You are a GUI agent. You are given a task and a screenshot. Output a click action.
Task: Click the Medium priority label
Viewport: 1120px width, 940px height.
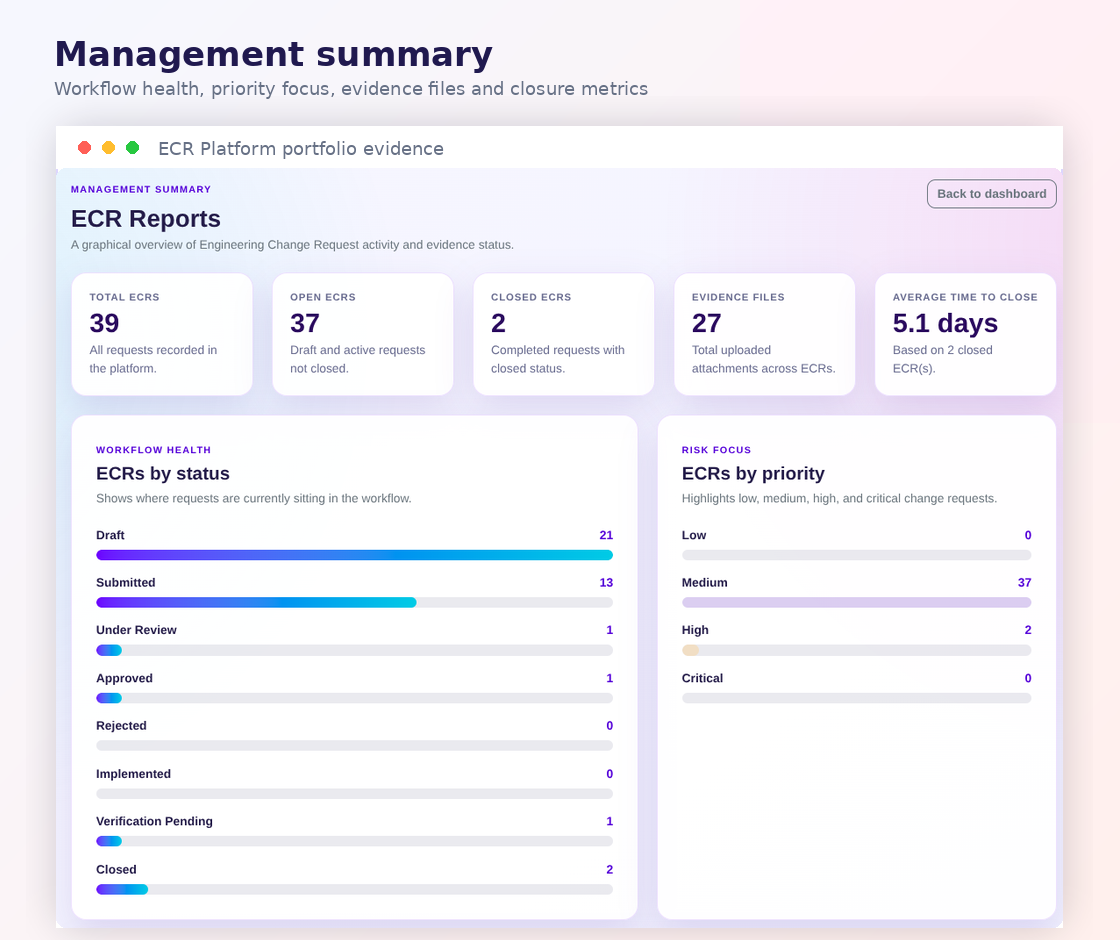coord(704,582)
